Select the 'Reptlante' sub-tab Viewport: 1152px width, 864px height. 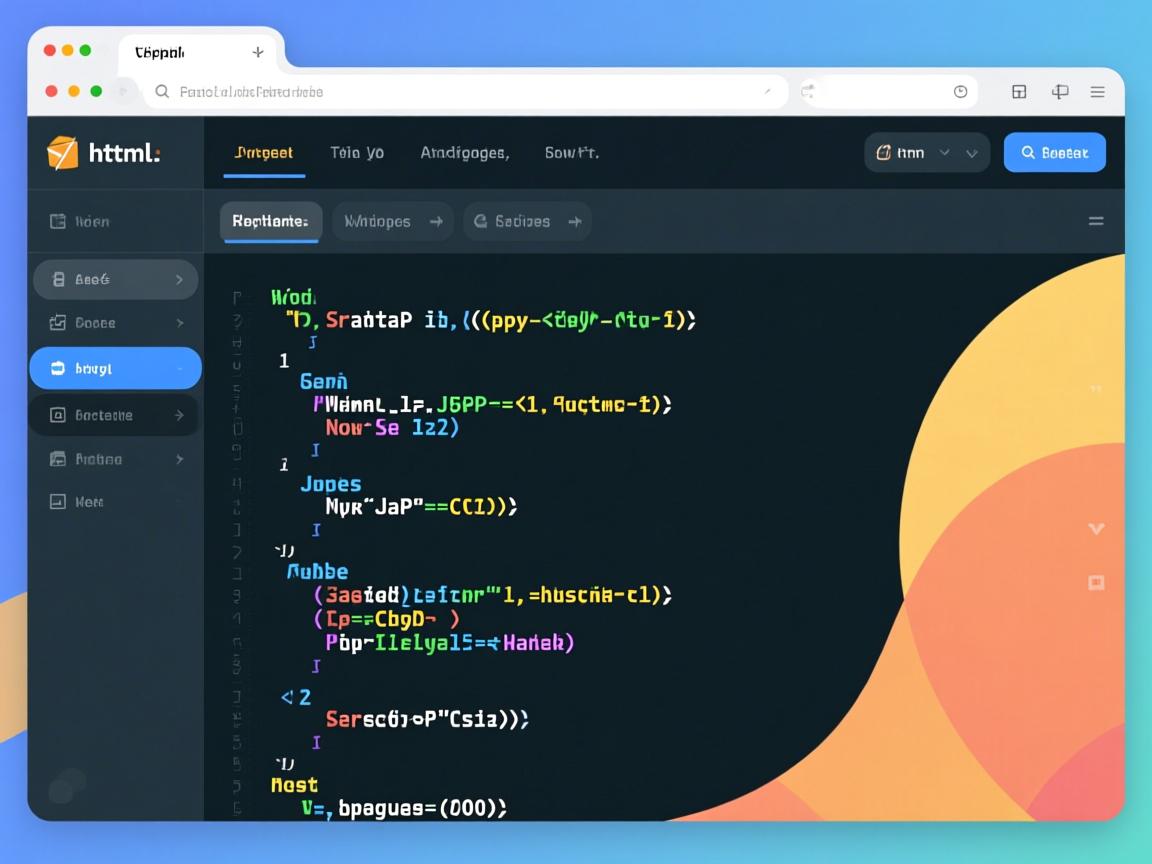269,221
